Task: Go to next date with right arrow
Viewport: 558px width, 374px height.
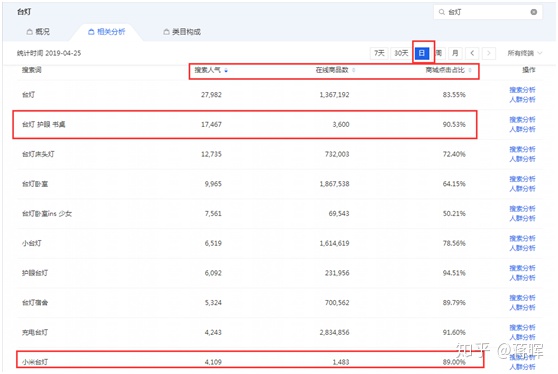Action: pyautogui.click(x=489, y=53)
